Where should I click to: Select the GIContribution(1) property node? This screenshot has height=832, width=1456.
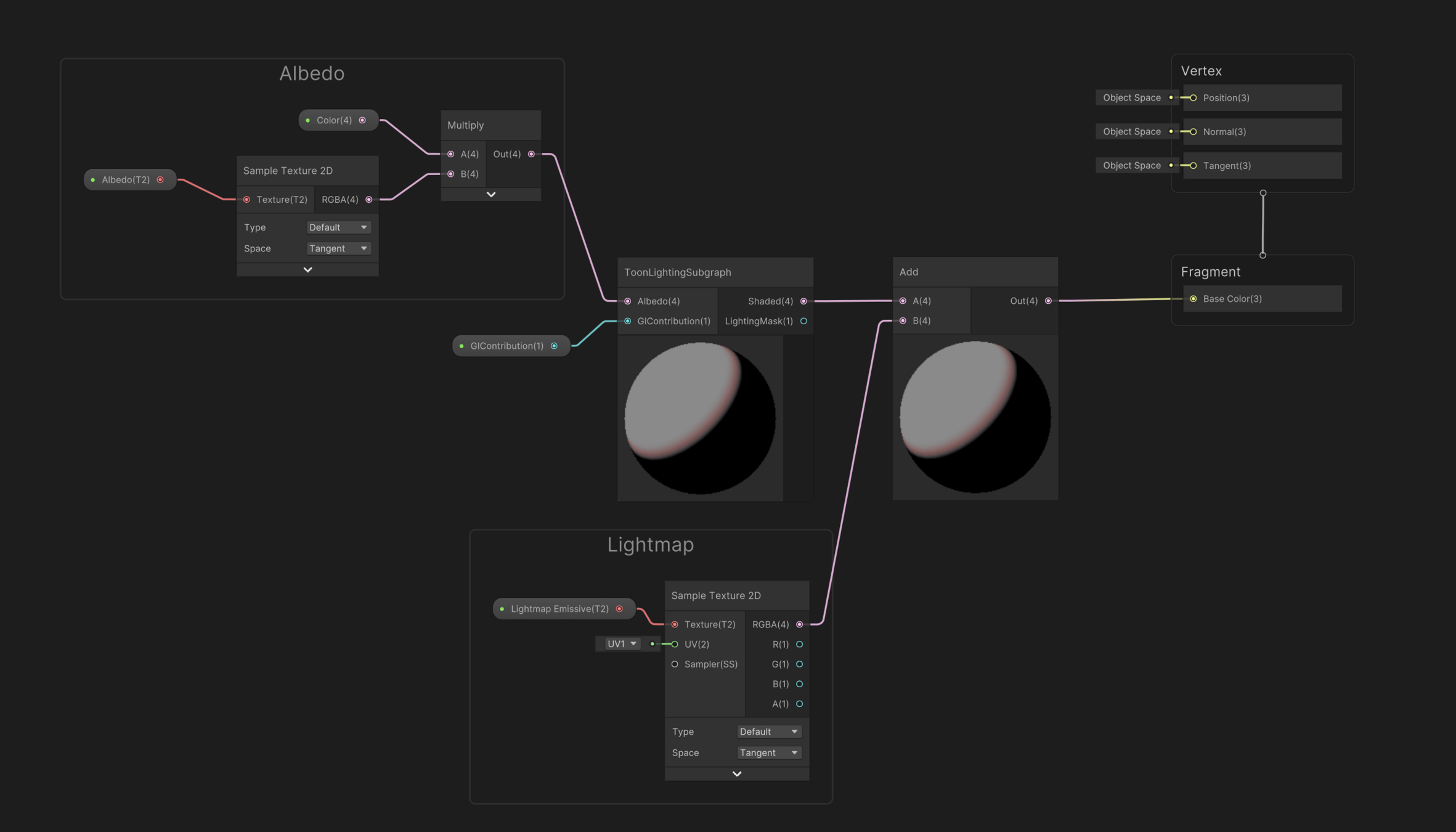pos(506,346)
